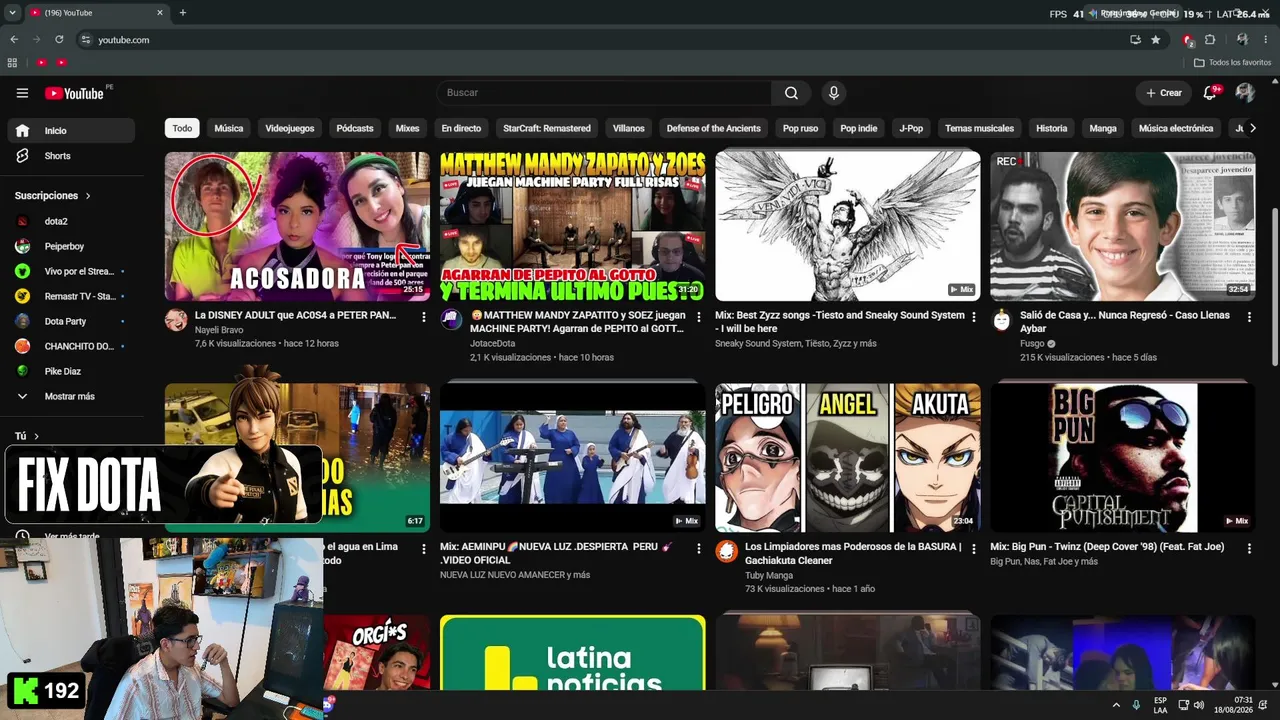
Task: Open the Nayeli Bravo channel avatar
Action: (176, 320)
